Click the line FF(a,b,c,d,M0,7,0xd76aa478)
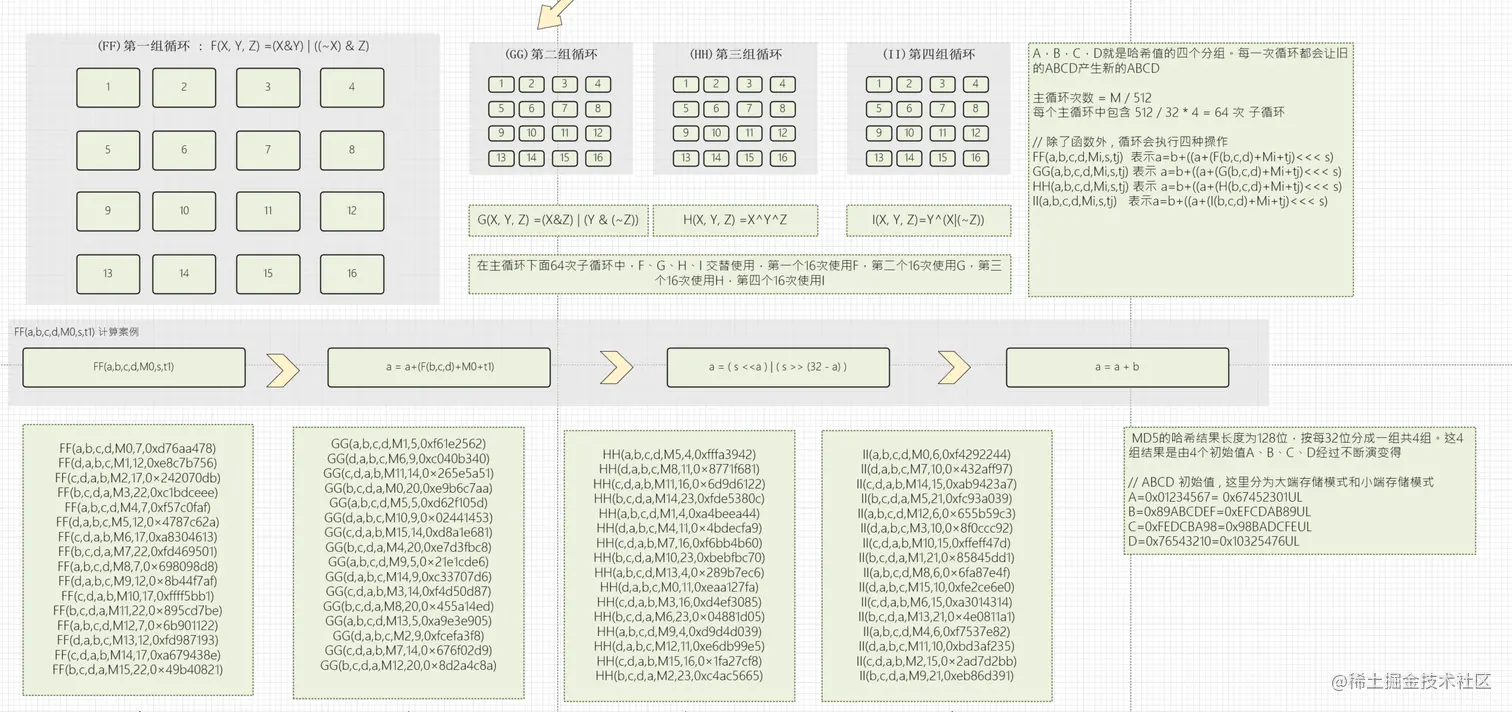Screen dimensions: 1512x712 (x=138, y=448)
